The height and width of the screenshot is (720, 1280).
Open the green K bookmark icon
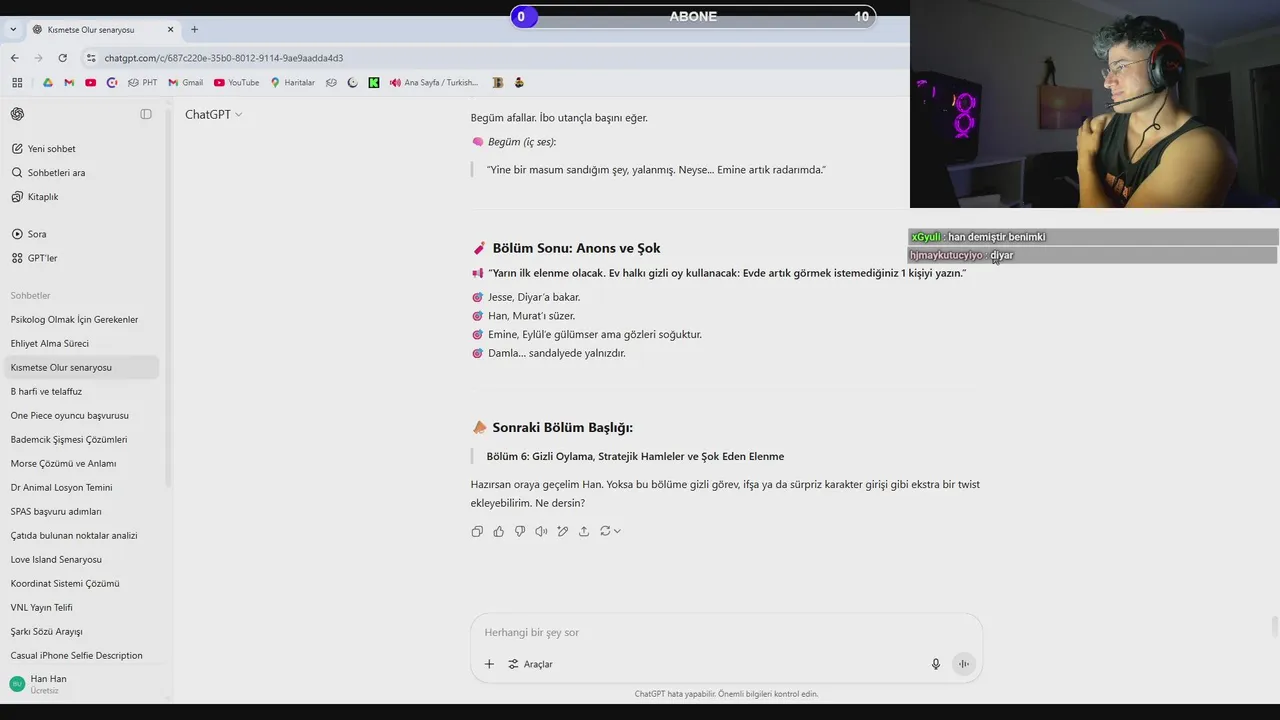(374, 83)
